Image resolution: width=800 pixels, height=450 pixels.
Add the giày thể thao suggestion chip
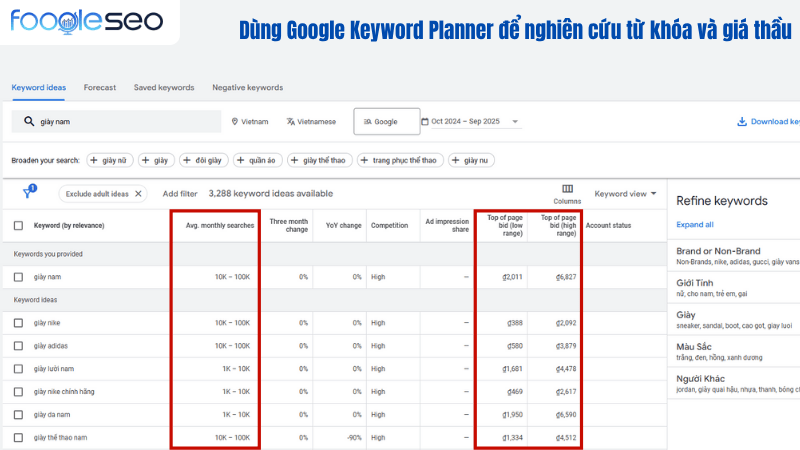click(319, 160)
